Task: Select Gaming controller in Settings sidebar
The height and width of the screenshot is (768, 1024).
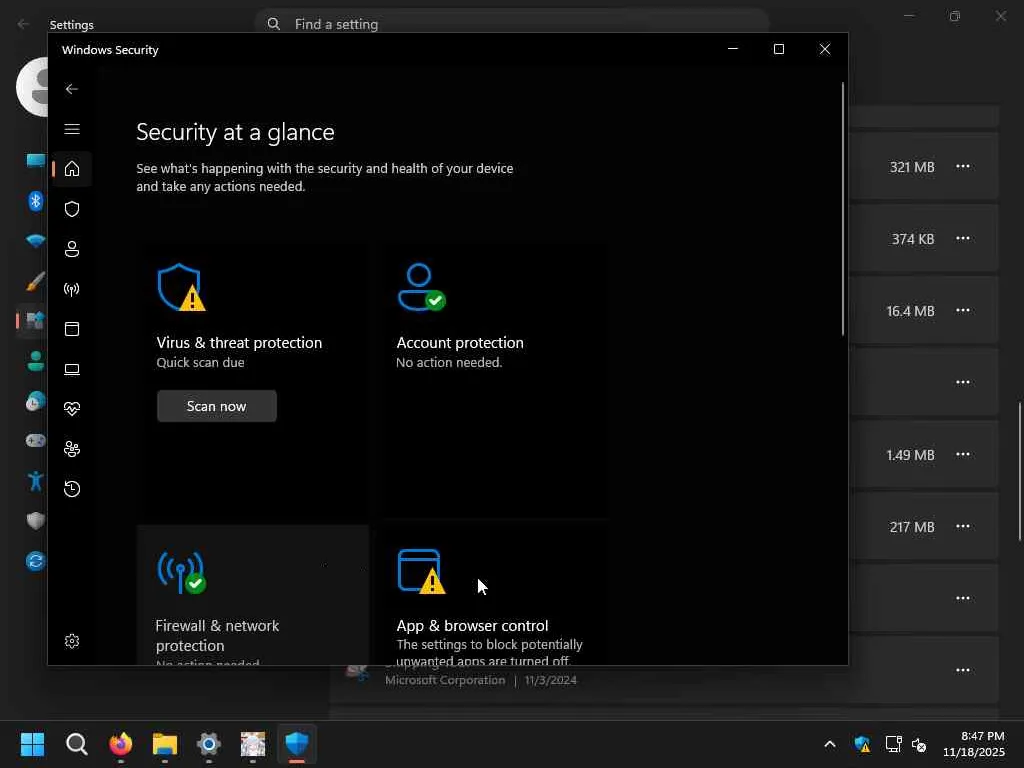Action: 35,441
